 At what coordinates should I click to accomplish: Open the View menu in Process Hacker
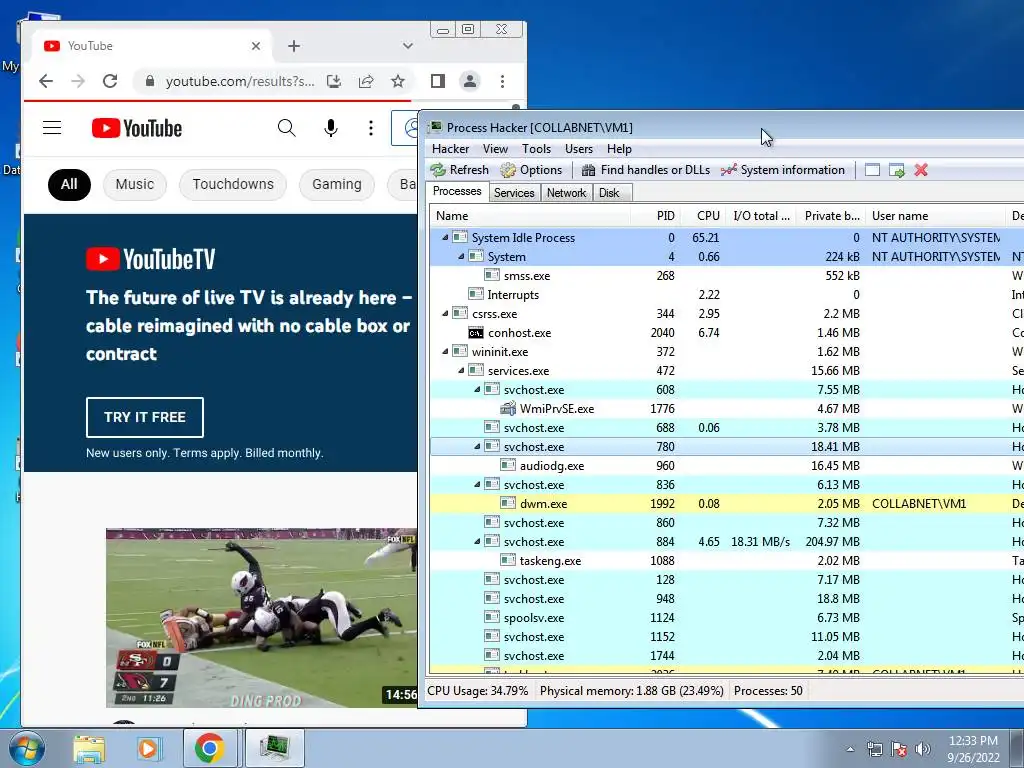495,149
